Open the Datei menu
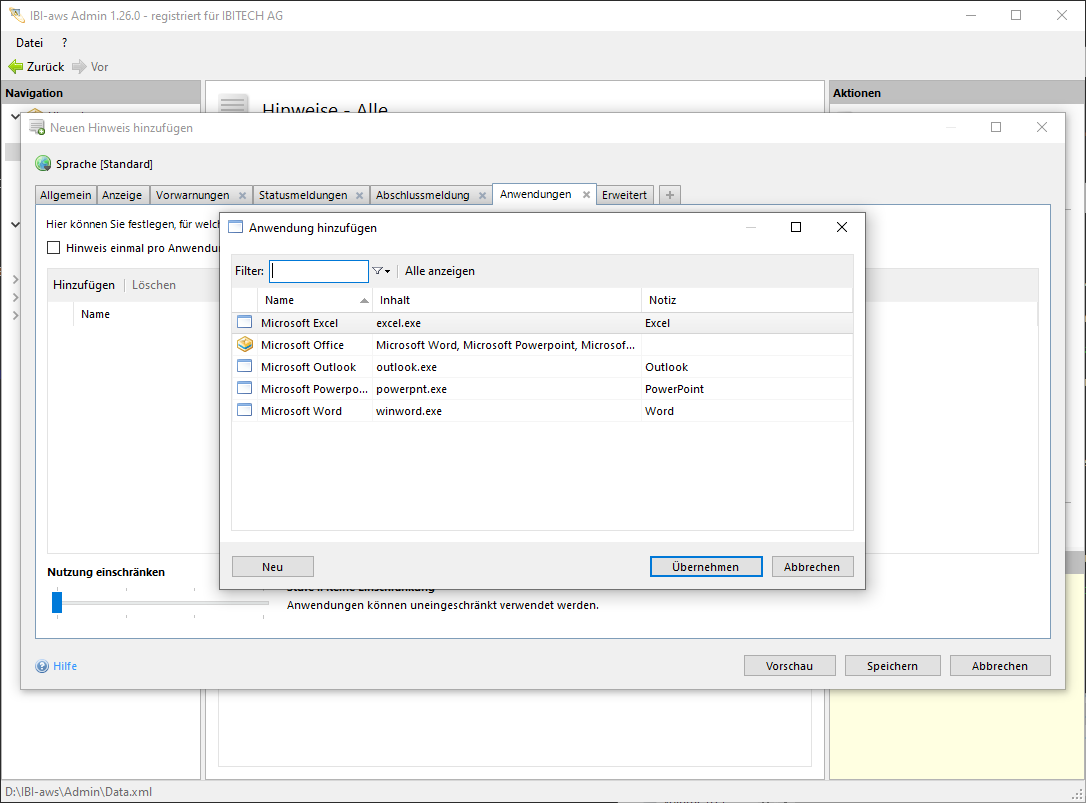 tap(30, 43)
